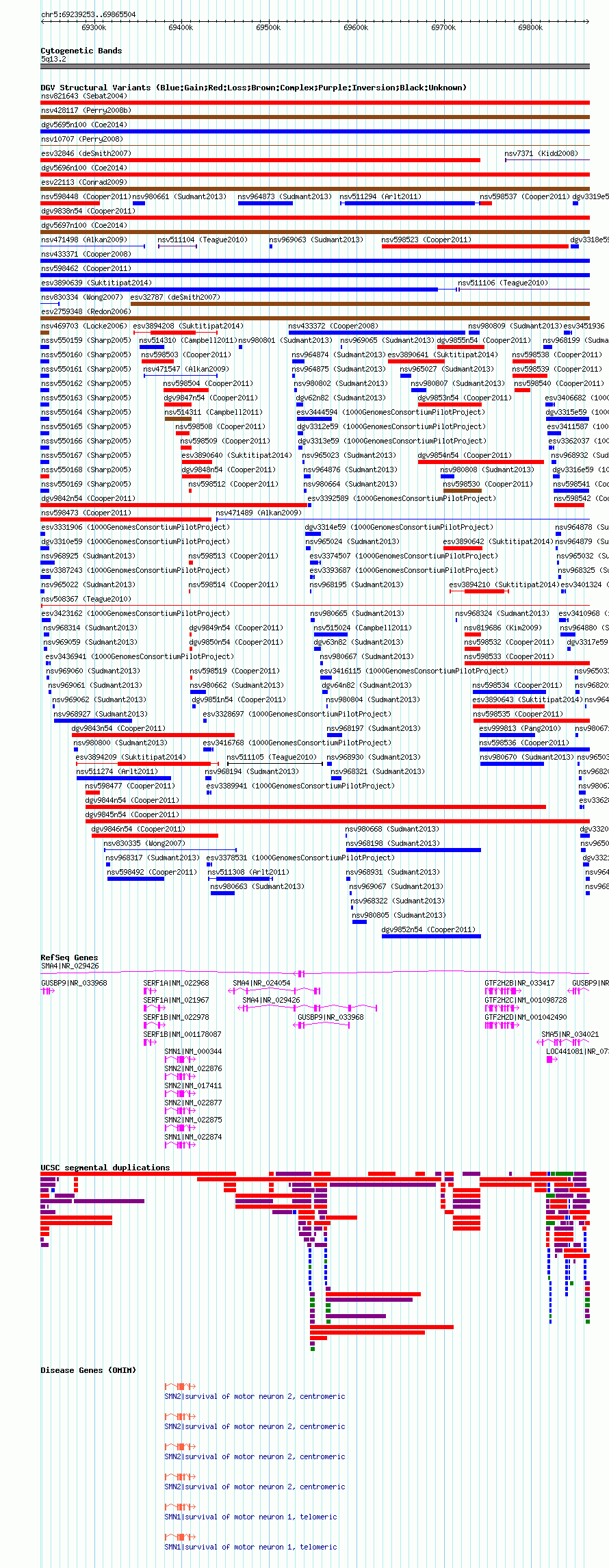Select variant nsv433372 (Cooper2008)
This screenshot has height=1568, width=609.
click(333, 326)
